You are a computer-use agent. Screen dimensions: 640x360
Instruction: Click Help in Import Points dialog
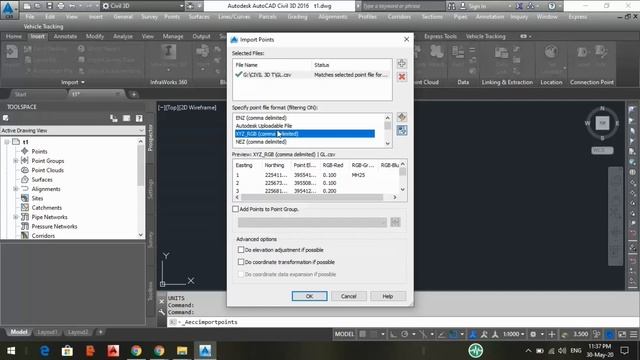tap(388, 296)
